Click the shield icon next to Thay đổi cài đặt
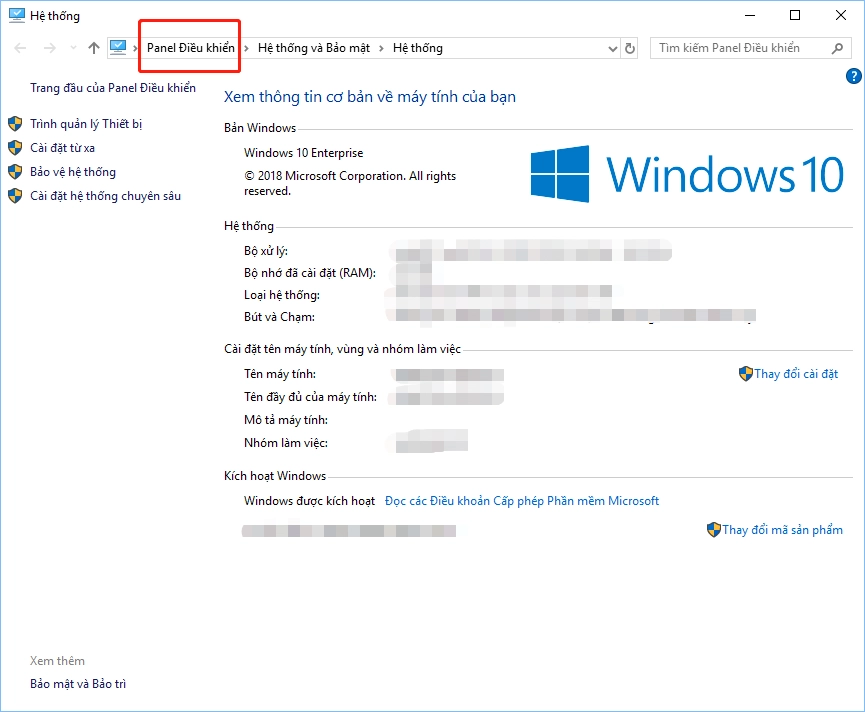This screenshot has width=865, height=712. click(746, 373)
